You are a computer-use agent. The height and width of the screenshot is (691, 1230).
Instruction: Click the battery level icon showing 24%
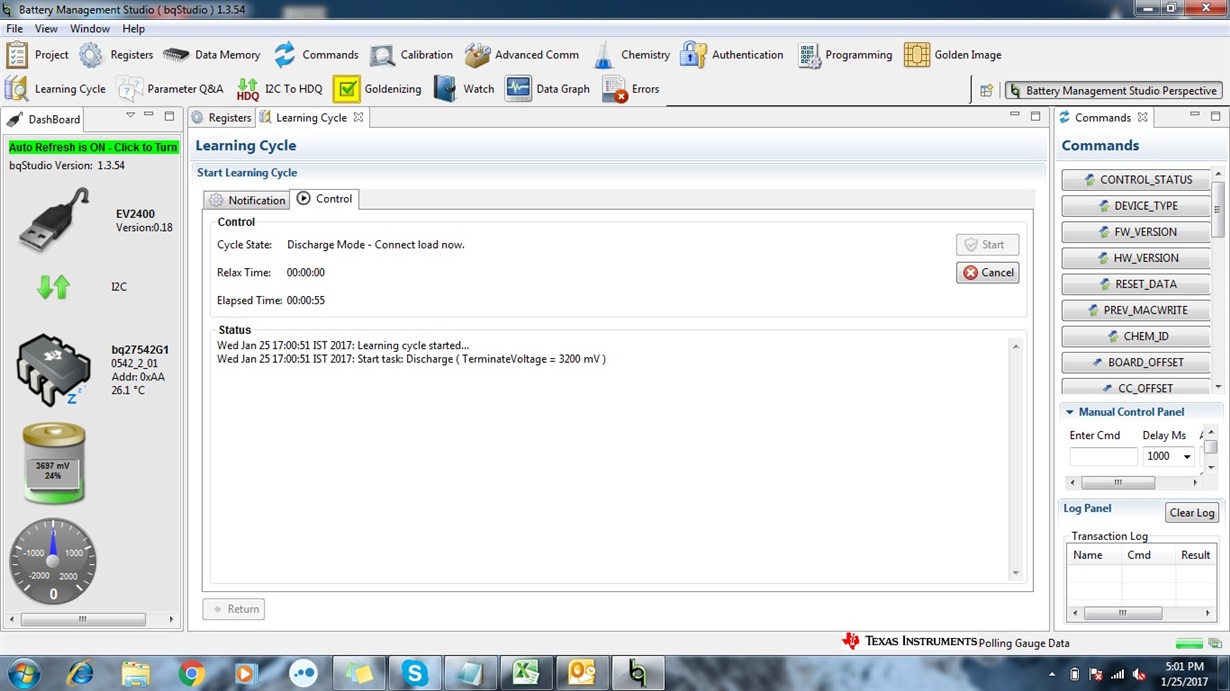click(54, 463)
